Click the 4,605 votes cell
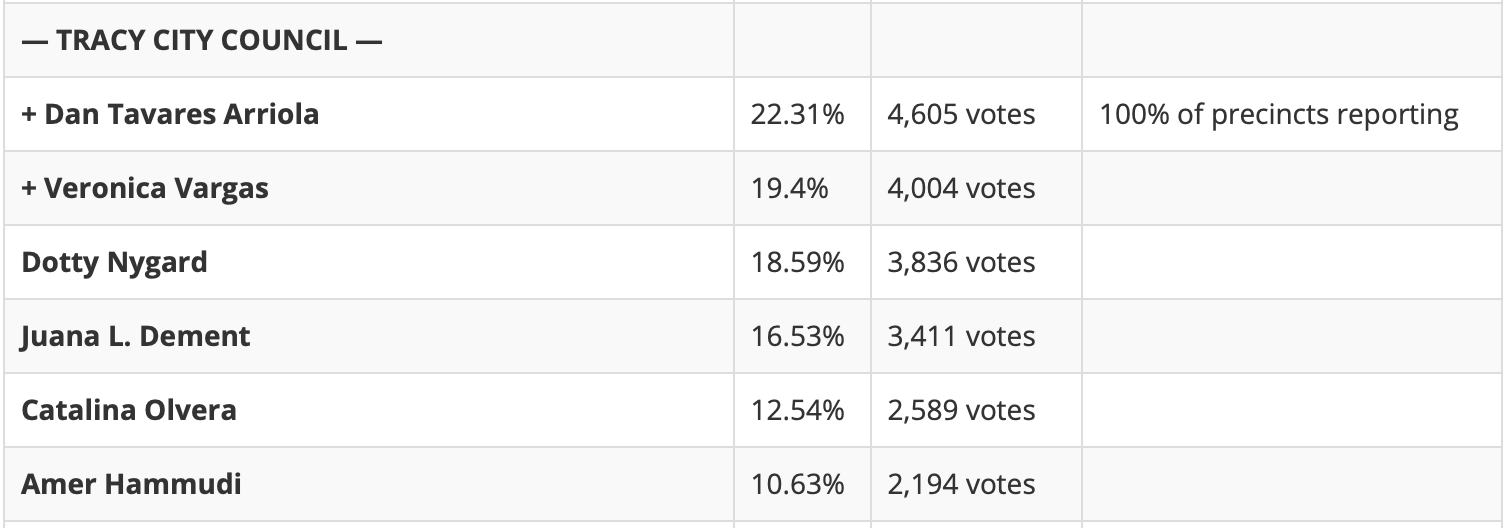 tap(961, 115)
